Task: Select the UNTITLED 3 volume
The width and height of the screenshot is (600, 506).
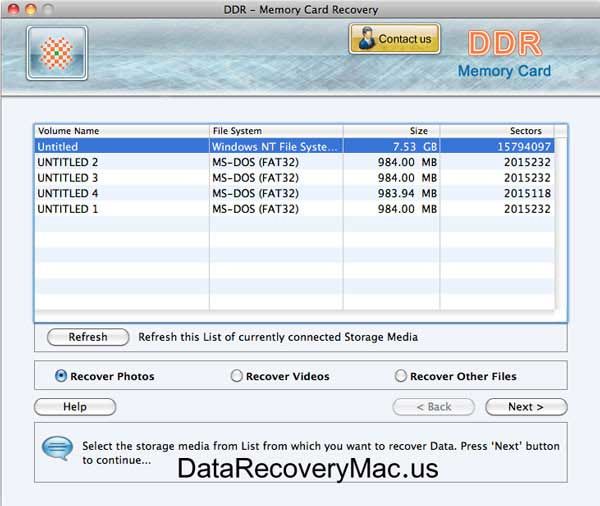Action: point(295,178)
